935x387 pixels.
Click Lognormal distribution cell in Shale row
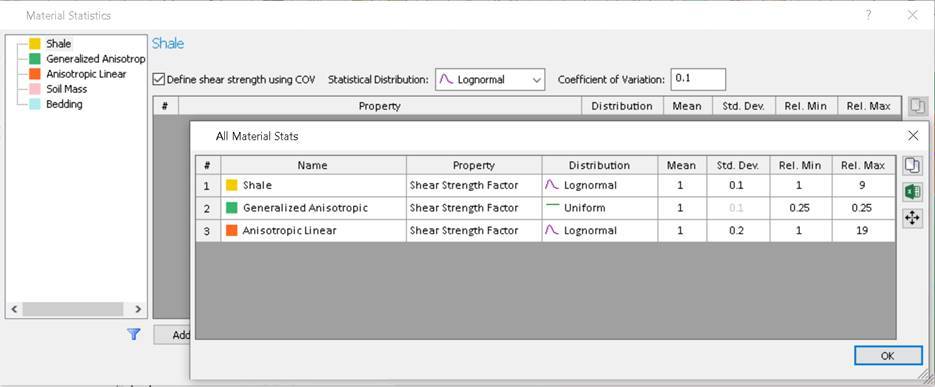tap(599, 185)
